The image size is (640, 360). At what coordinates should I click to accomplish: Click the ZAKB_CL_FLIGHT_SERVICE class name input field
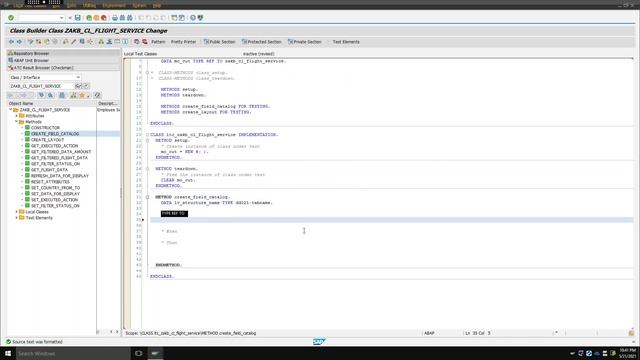click(42, 86)
